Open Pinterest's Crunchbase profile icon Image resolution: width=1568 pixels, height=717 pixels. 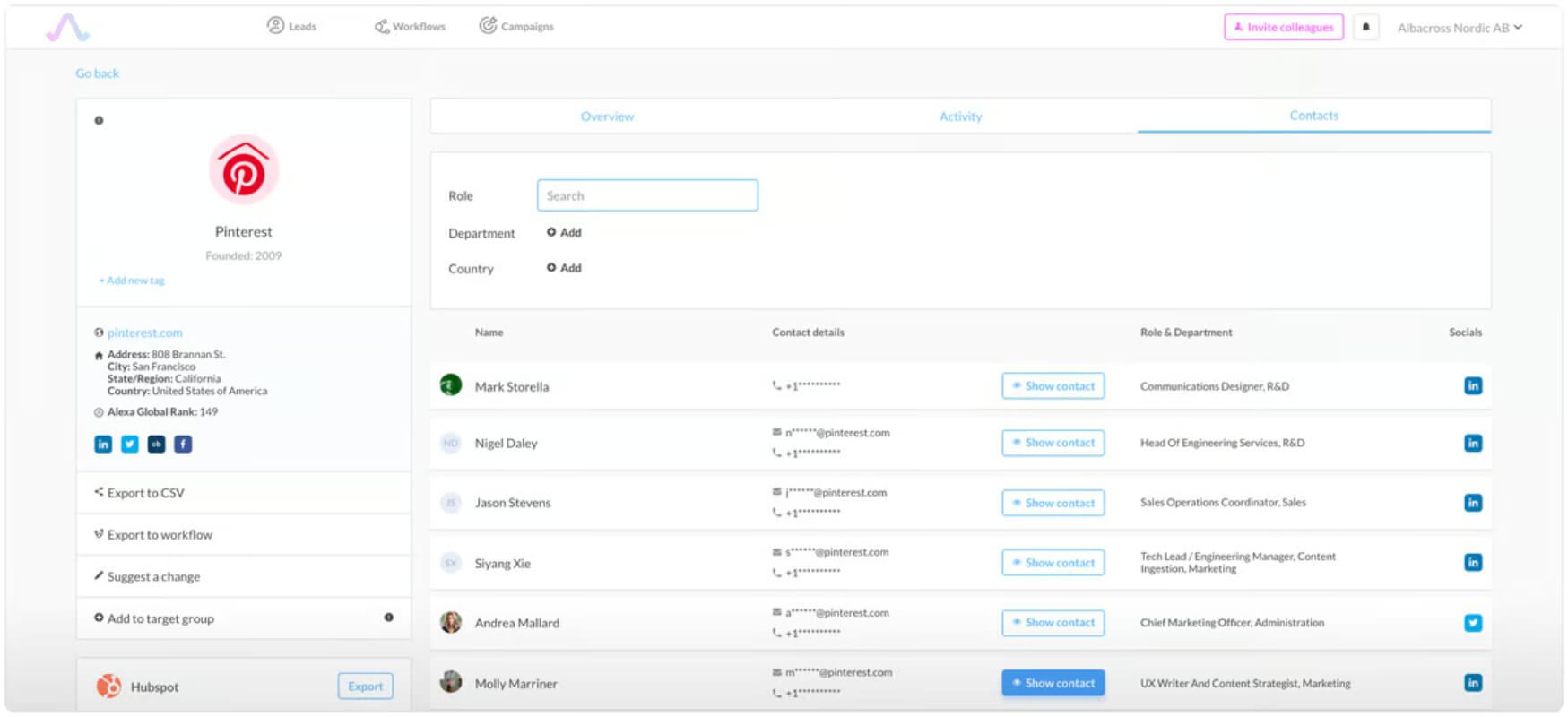tap(156, 444)
